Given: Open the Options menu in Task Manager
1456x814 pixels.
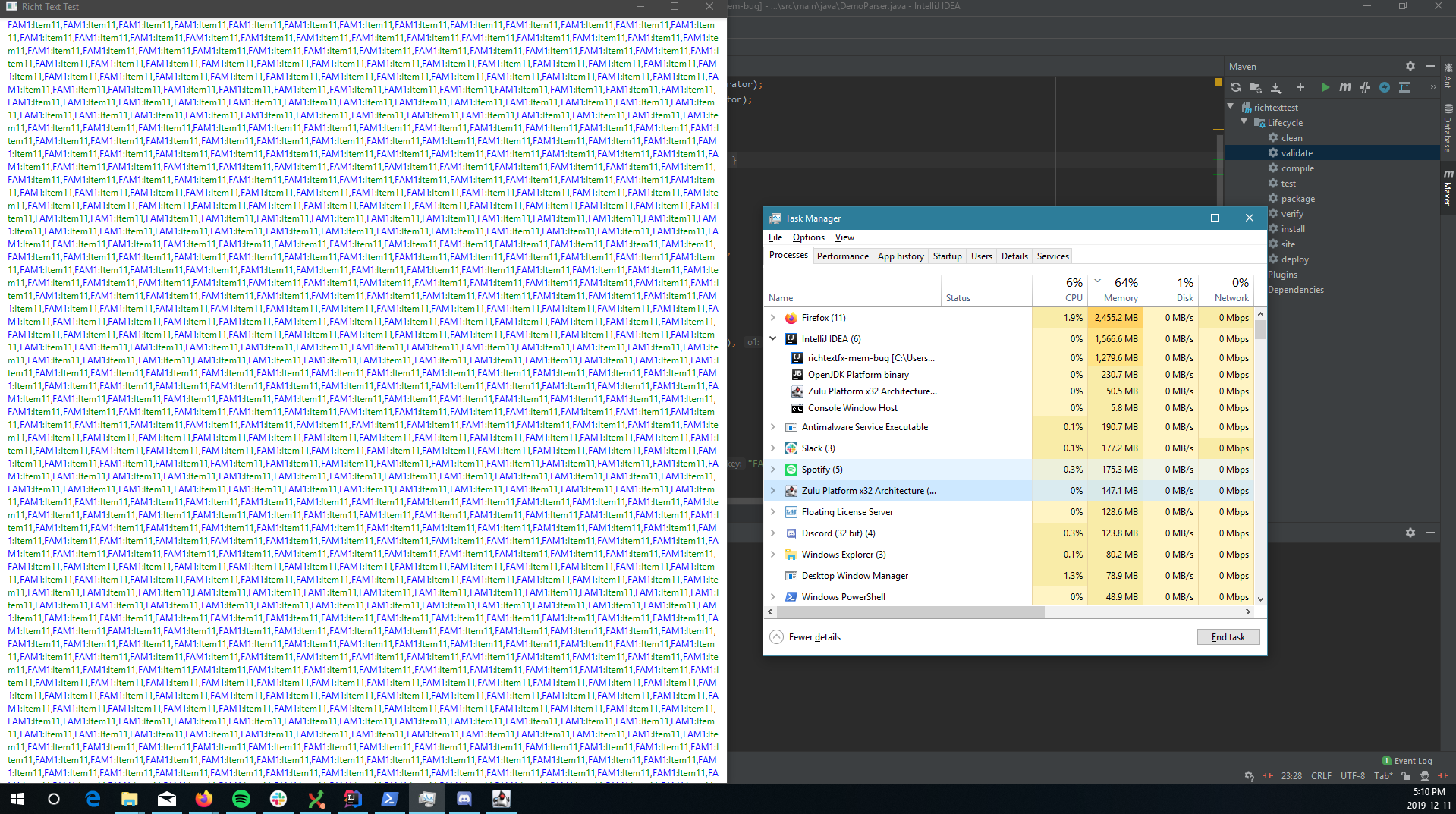Looking at the screenshot, I should [x=808, y=237].
